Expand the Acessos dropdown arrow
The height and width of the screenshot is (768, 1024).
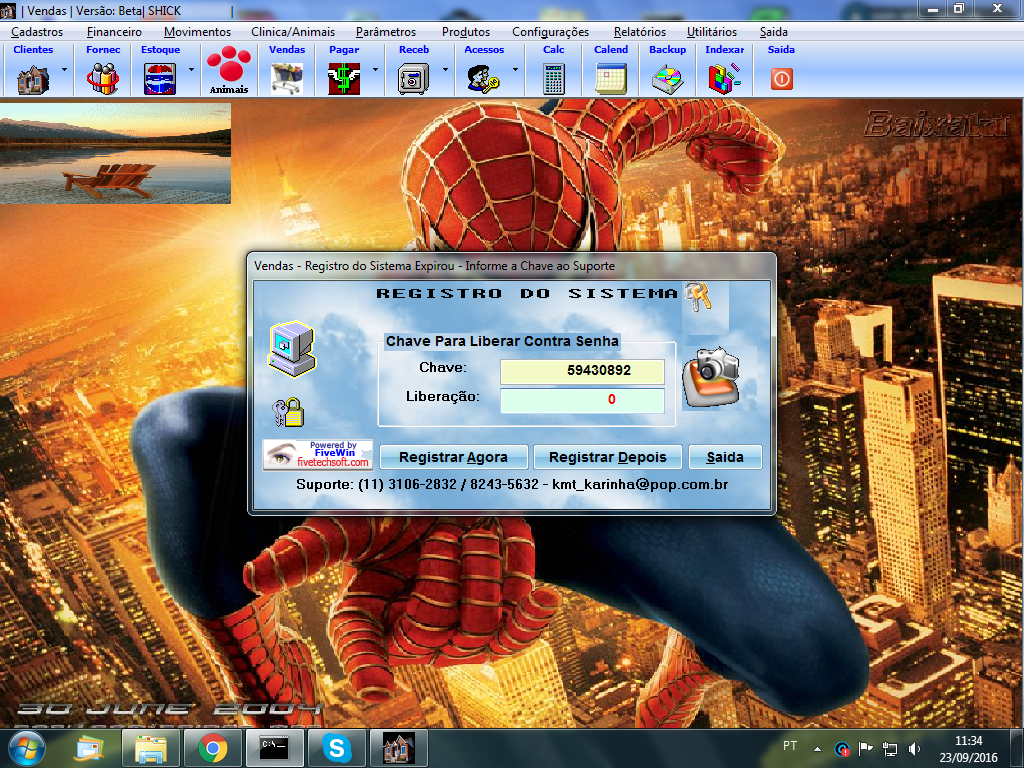pyautogui.click(x=515, y=70)
